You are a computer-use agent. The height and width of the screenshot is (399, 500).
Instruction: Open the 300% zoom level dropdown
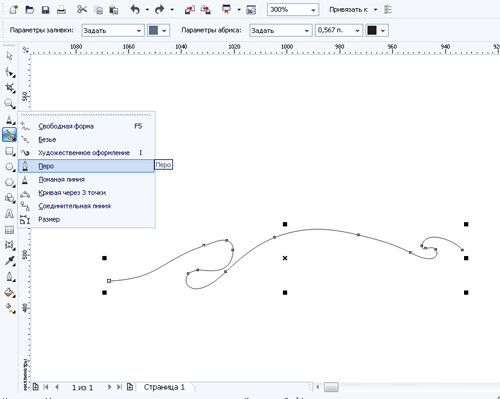(x=313, y=10)
